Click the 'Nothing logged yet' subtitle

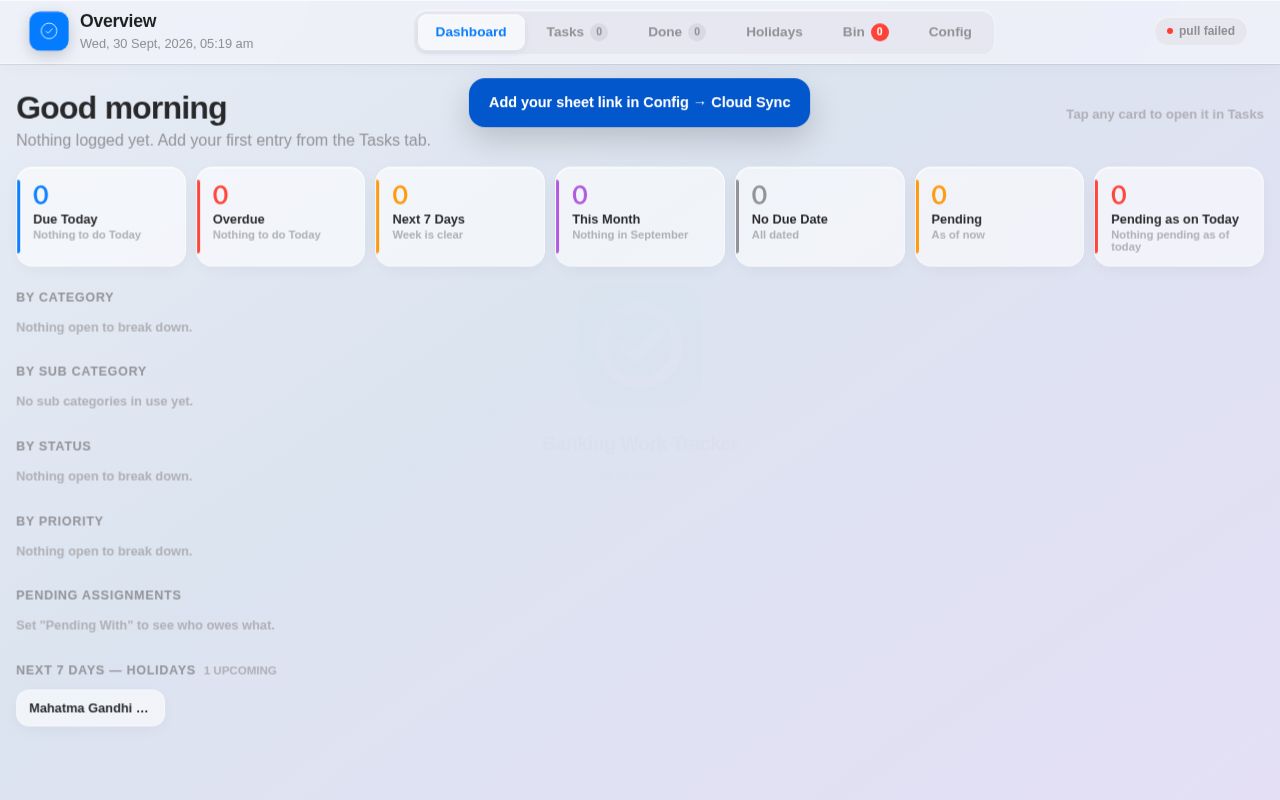pyautogui.click(x=223, y=140)
